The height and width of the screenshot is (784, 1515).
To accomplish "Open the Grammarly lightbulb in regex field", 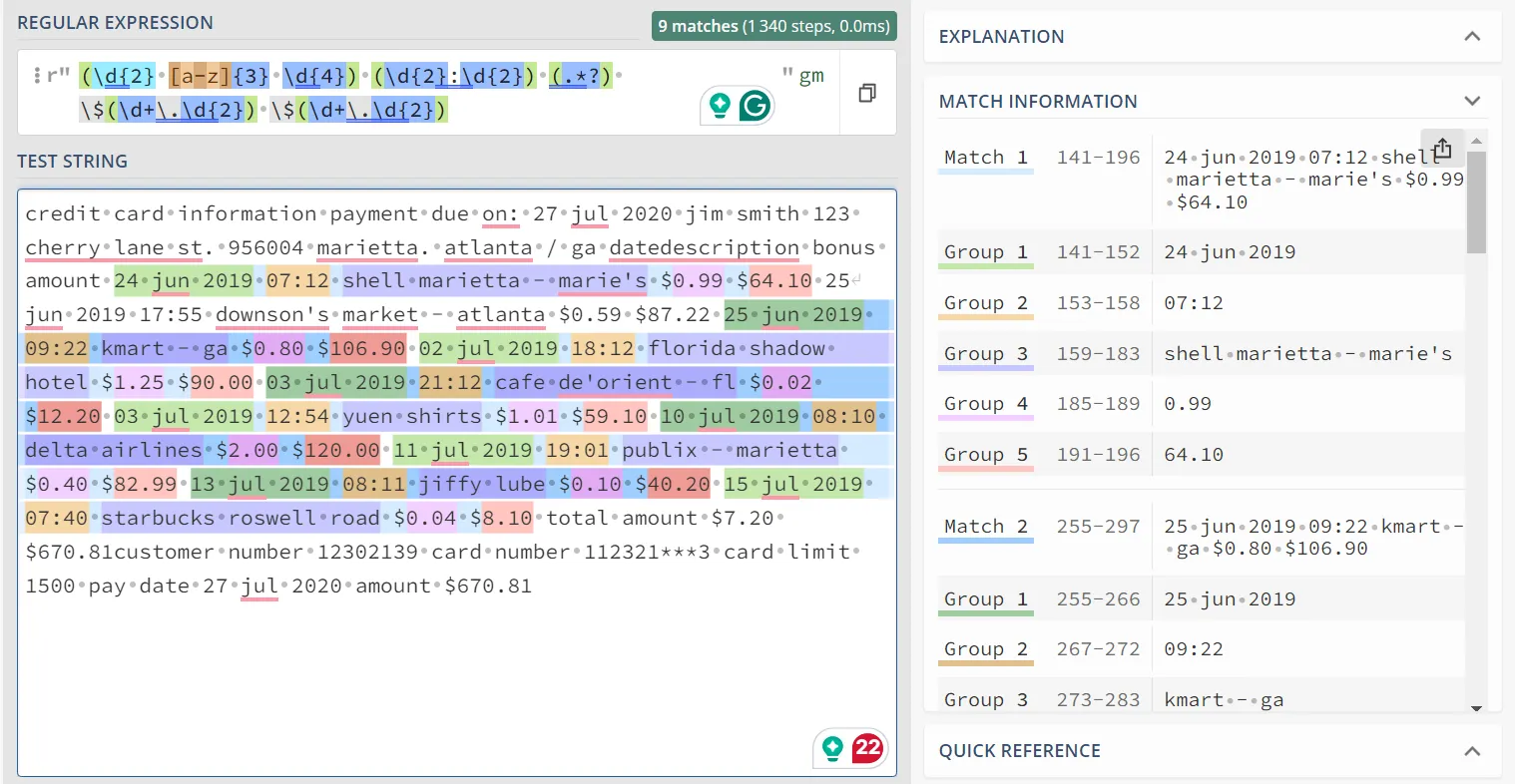I will (720, 105).
